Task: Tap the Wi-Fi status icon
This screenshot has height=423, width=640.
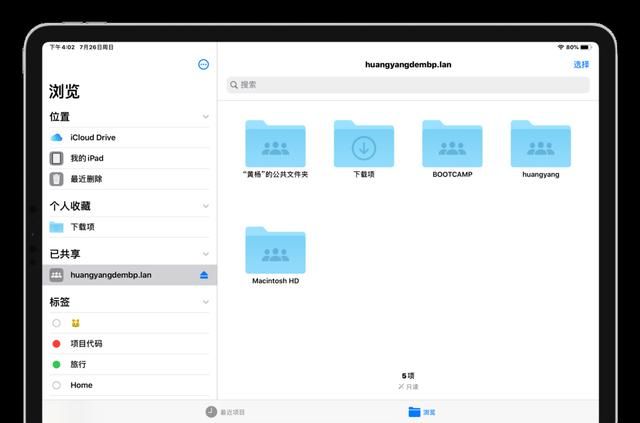Action: (561, 47)
